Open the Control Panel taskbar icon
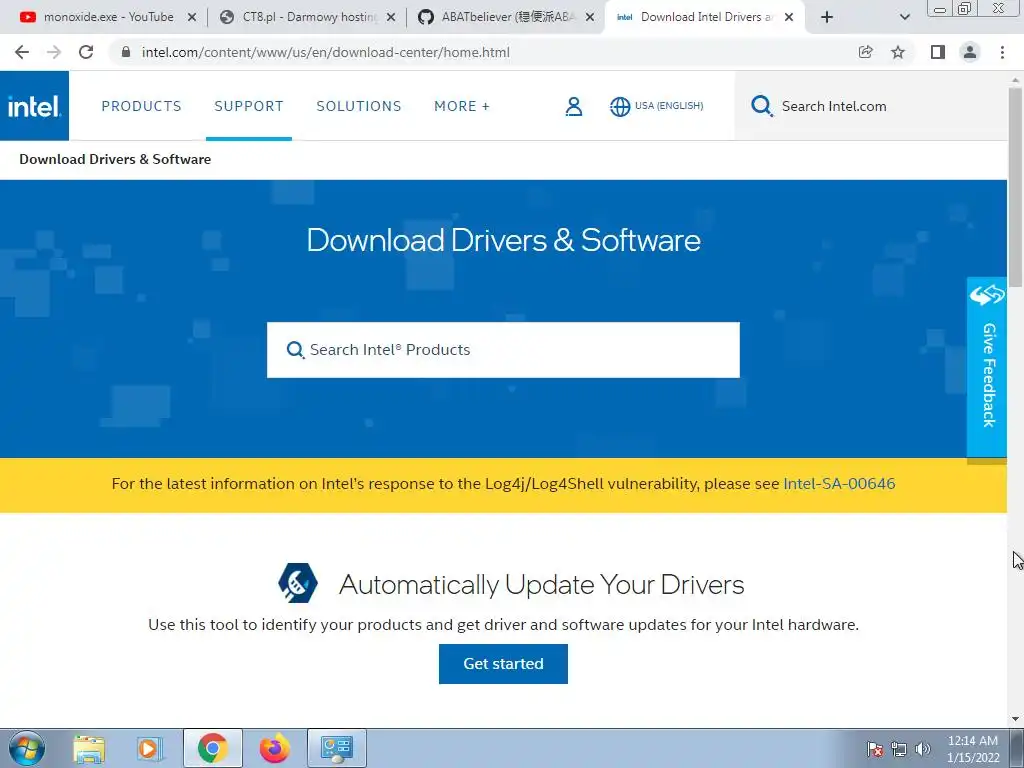The width and height of the screenshot is (1024, 768). click(336, 748)
